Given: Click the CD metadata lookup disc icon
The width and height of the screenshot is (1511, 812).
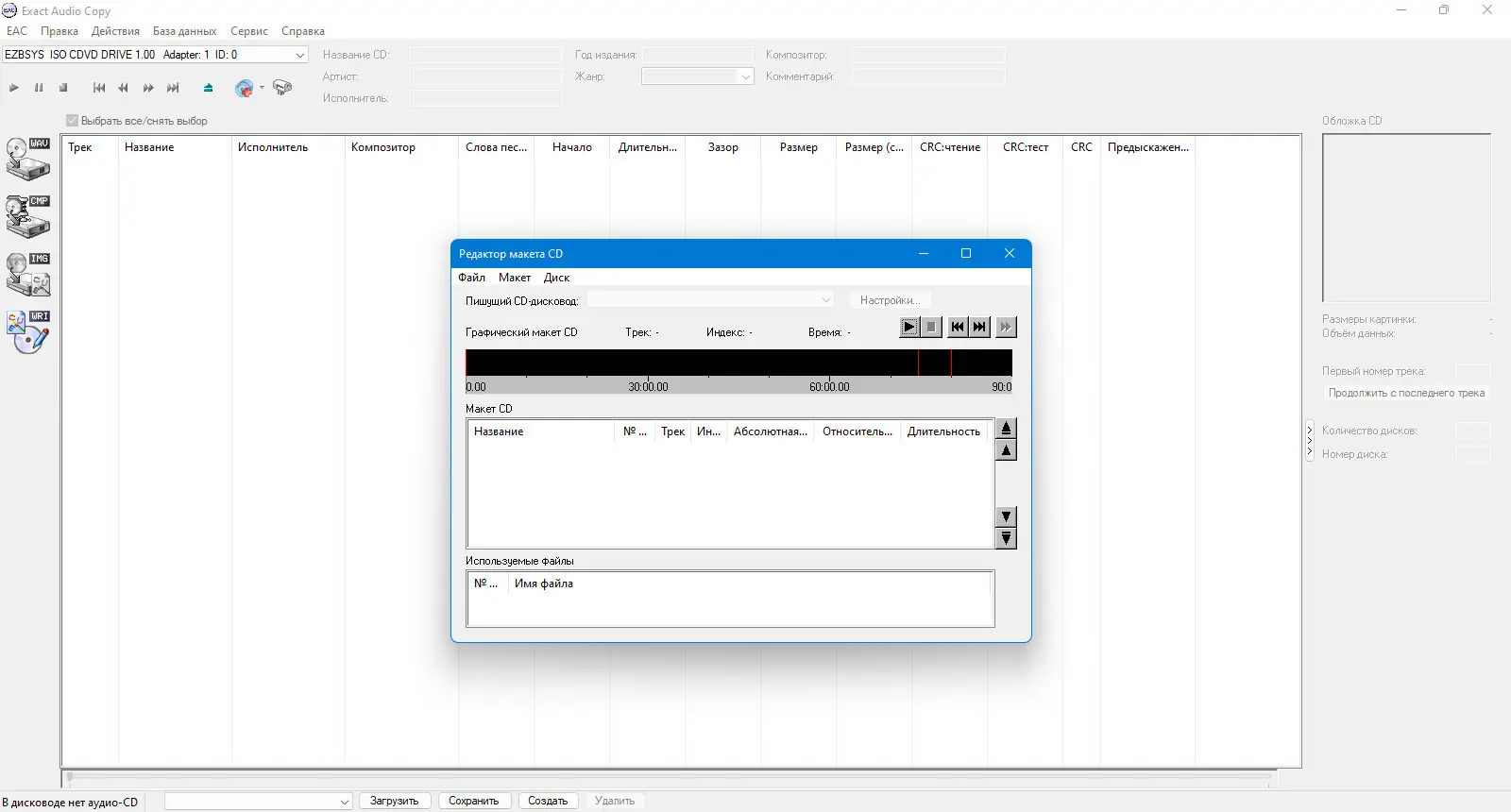Looking at the screenshot, I should click(x=244, y=88).
